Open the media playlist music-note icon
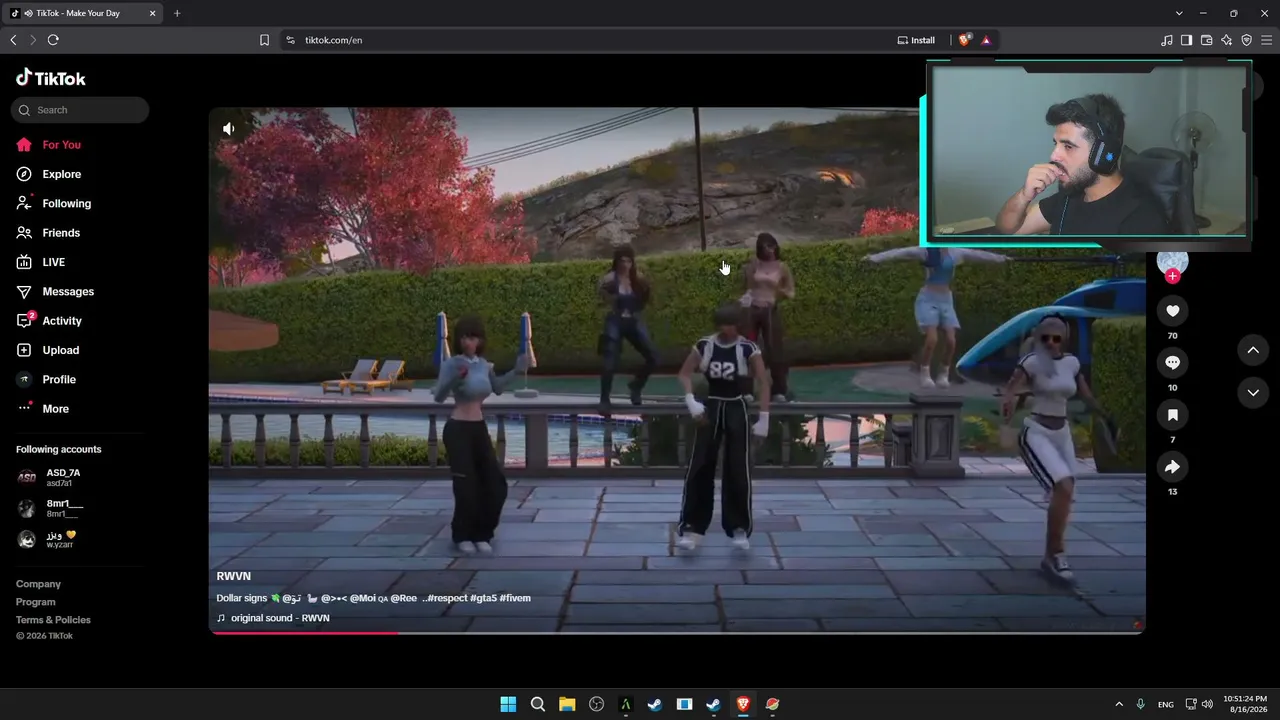This screenshot has height=720, width=1280. click(1167, 40)
